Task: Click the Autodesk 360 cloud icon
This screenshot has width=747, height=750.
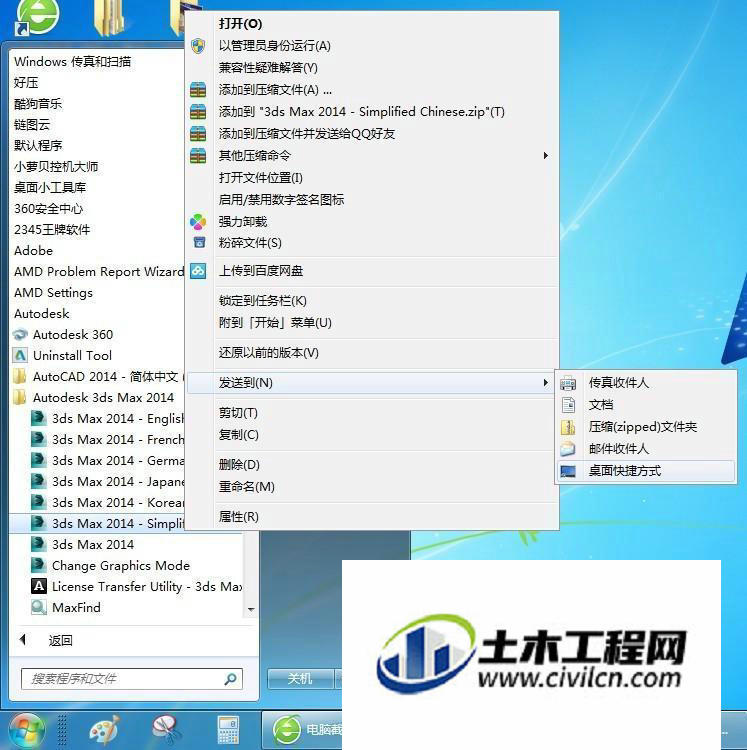Action: 20,335
